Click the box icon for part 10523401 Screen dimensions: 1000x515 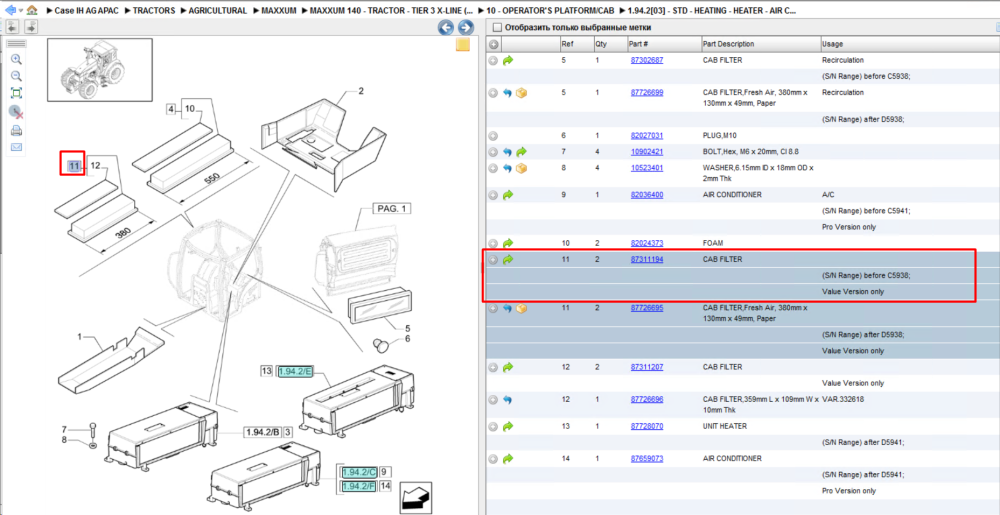click(522, 168)
